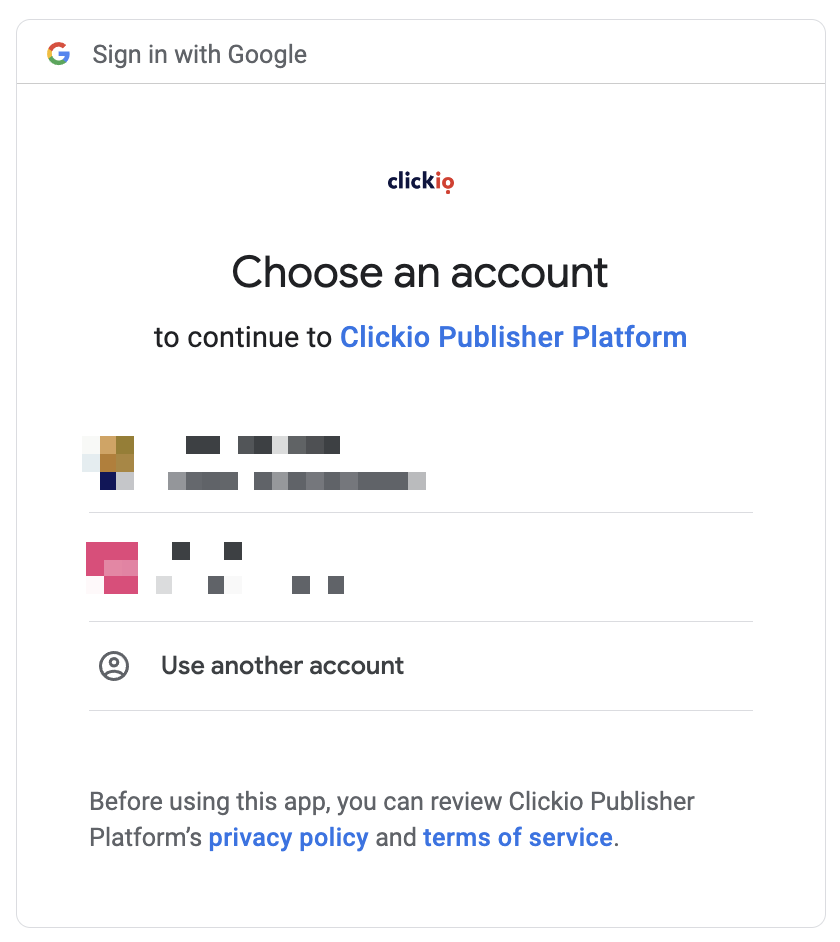
Task: Click the Google G logo
Action: tap(58, 54)
